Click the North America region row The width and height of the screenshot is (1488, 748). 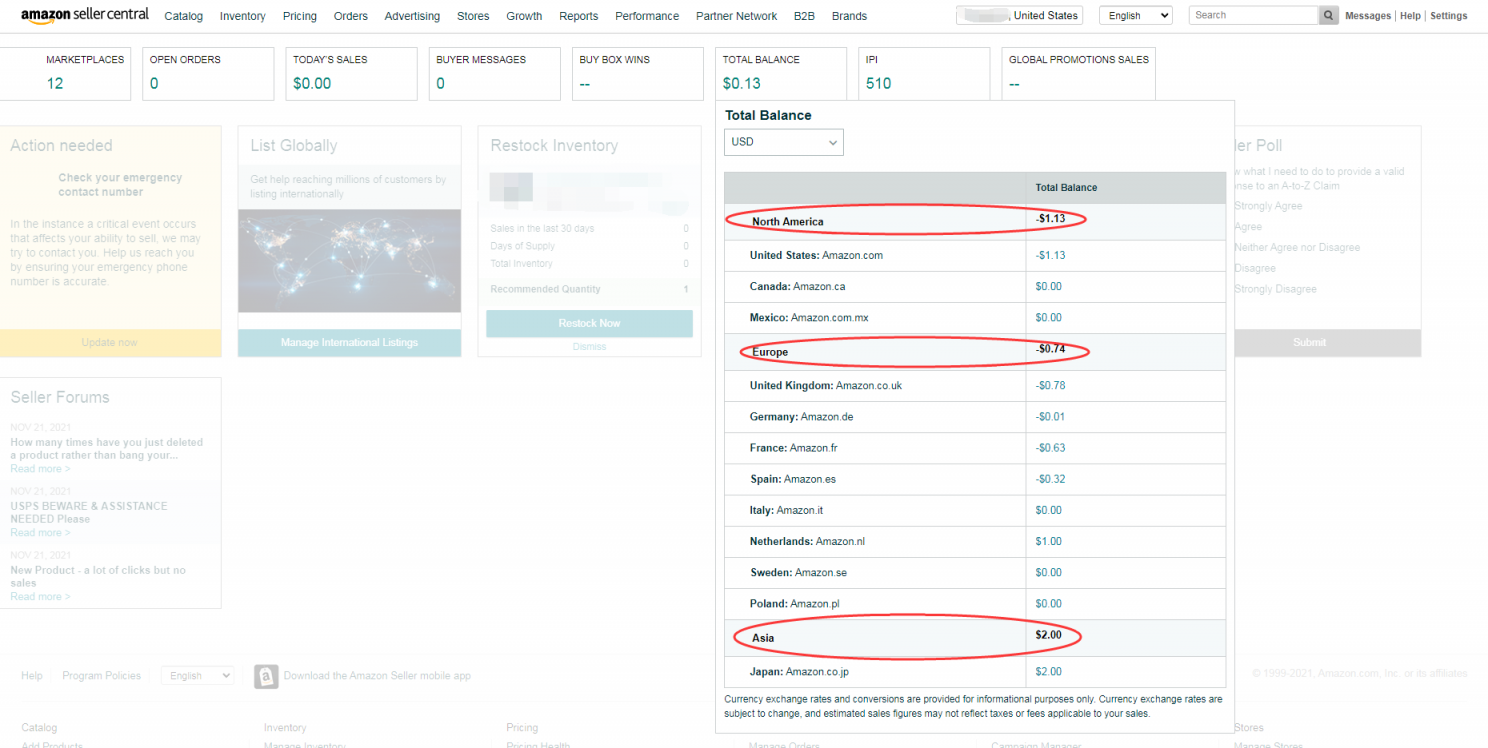pos(975,221)
